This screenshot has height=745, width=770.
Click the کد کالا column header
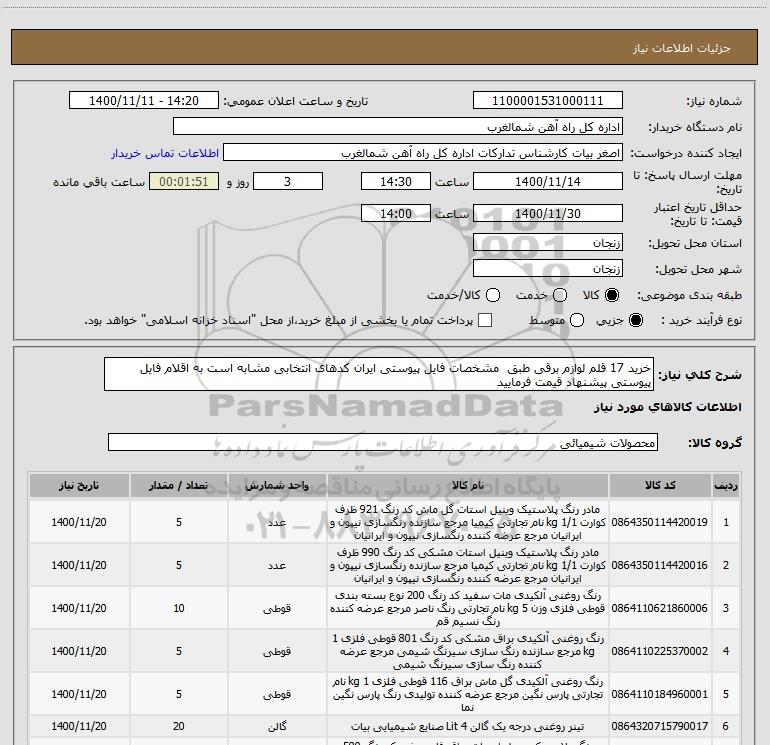660,485
